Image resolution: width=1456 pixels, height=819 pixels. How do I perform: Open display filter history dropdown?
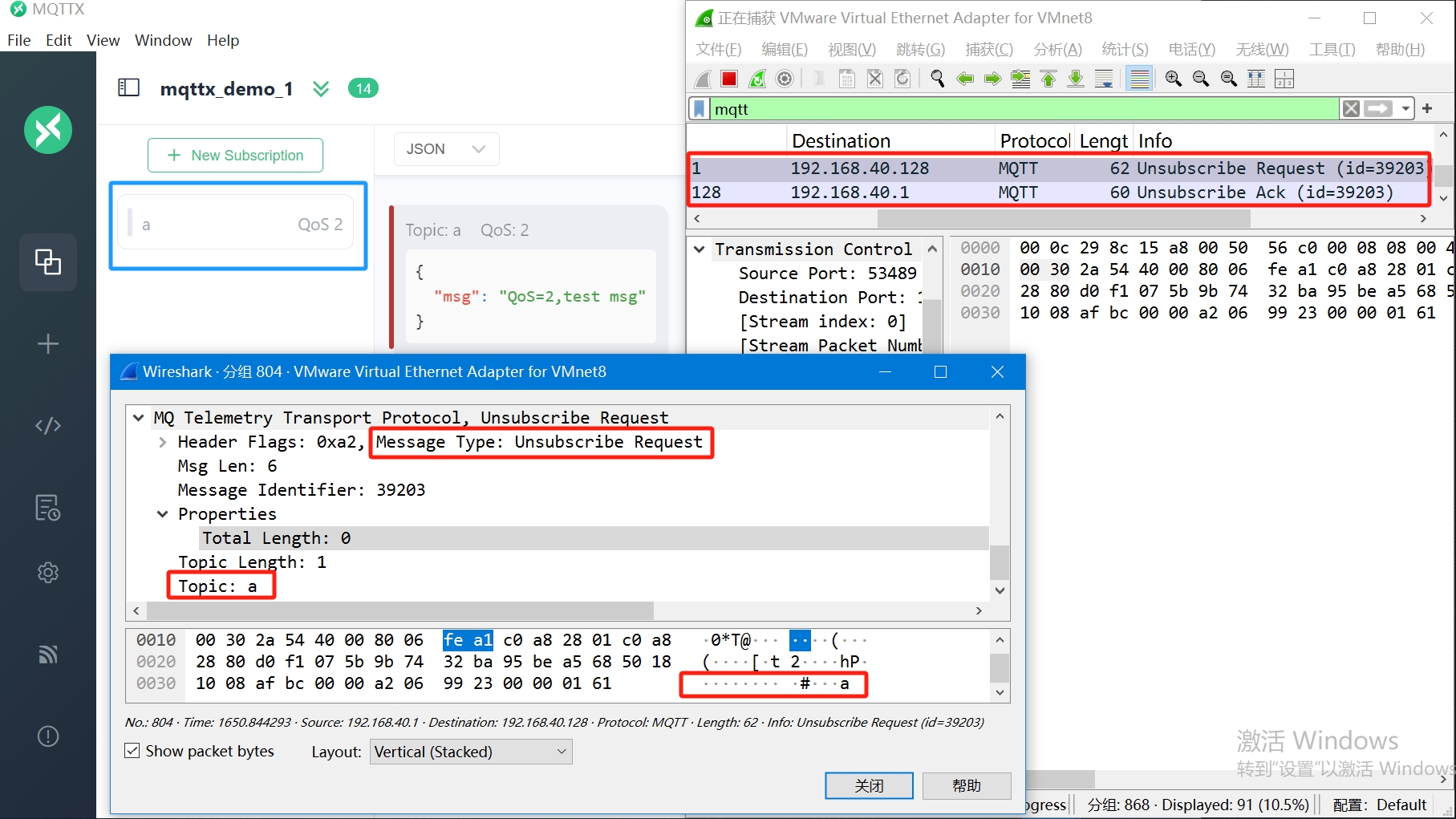coord(1405,109)
